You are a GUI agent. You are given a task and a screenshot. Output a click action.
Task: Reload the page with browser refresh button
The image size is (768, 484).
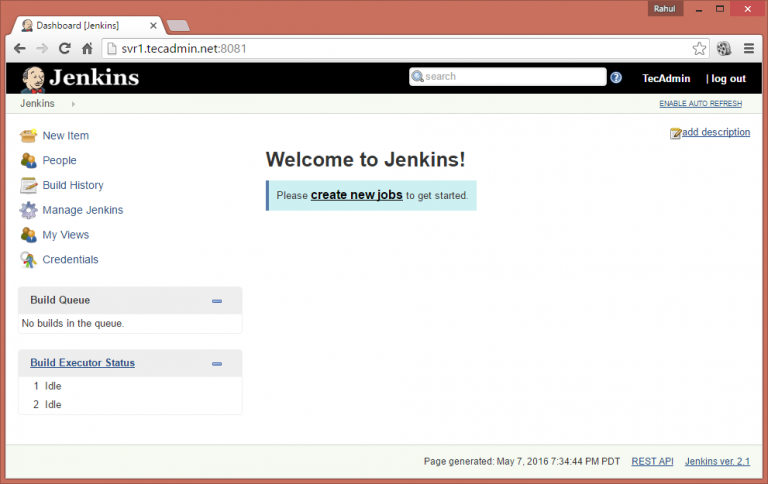(x=64, y=48)
